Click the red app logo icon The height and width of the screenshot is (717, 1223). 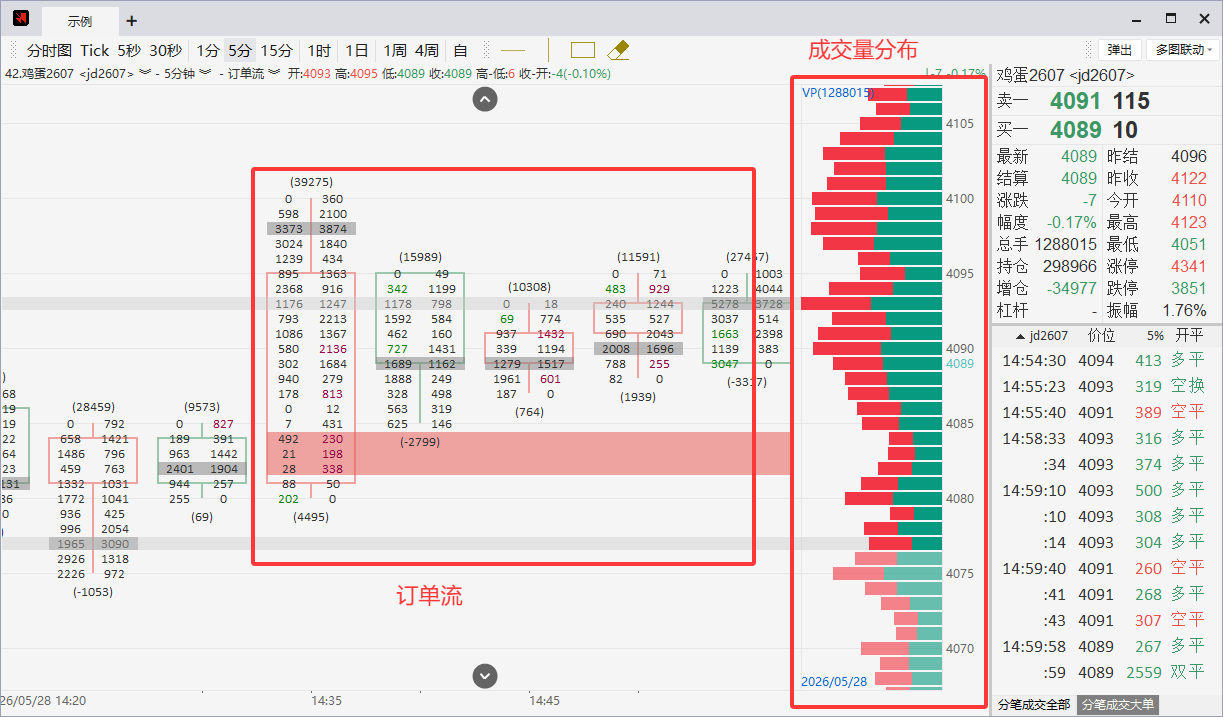pyautogui.click(x=20, y=19)
